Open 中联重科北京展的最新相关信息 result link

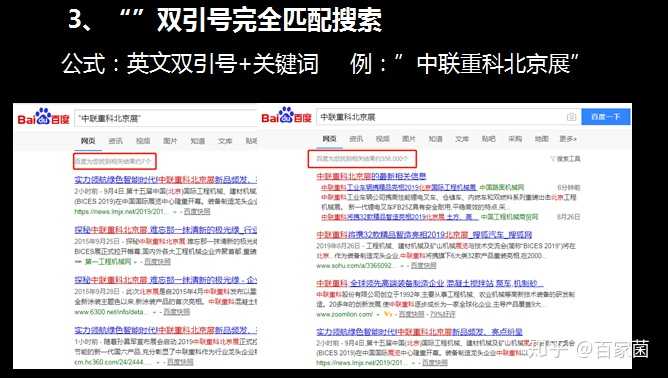point(371,176)
